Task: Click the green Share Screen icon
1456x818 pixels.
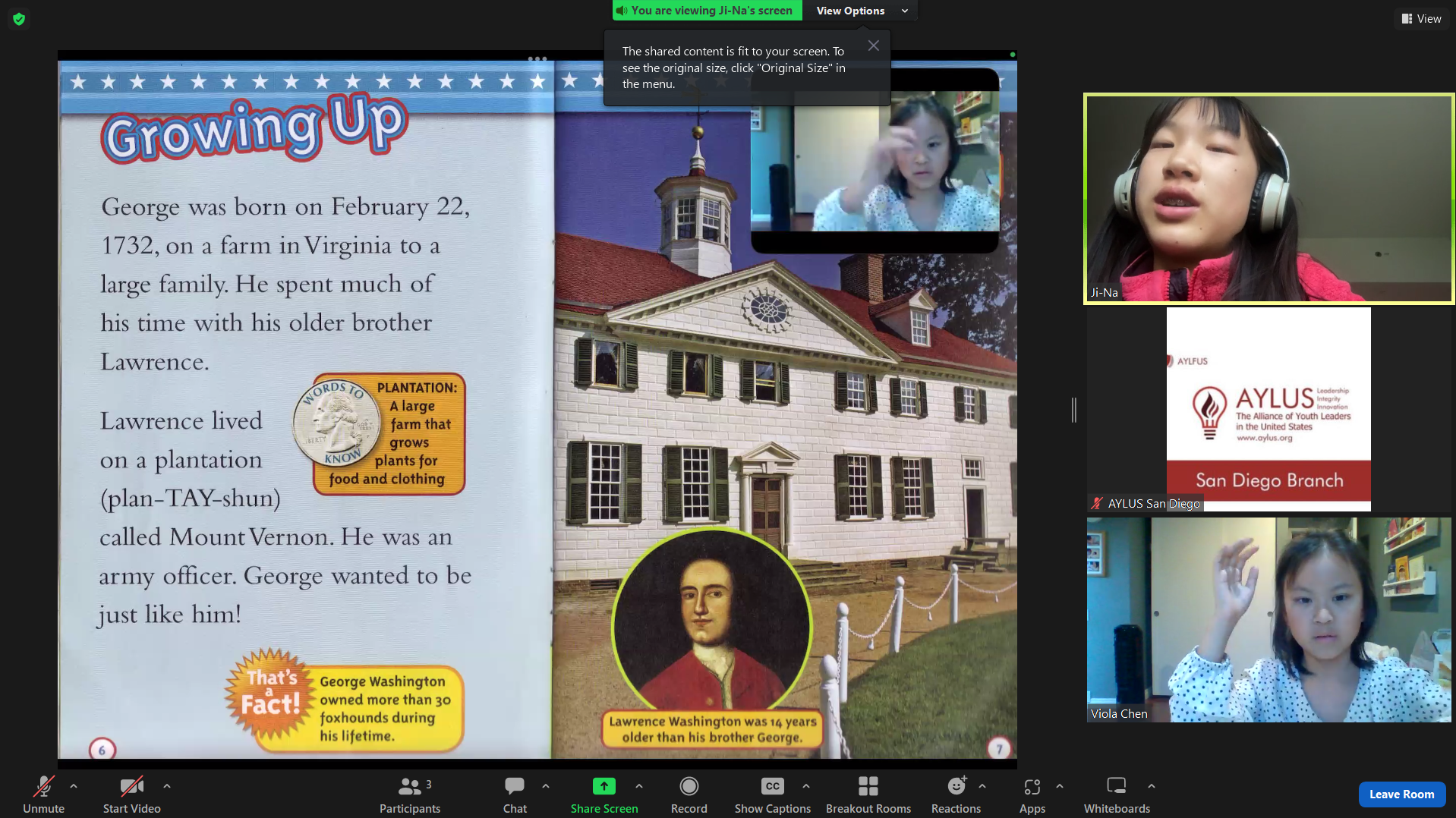Action: pyautogui.click(x=604, y=786)
